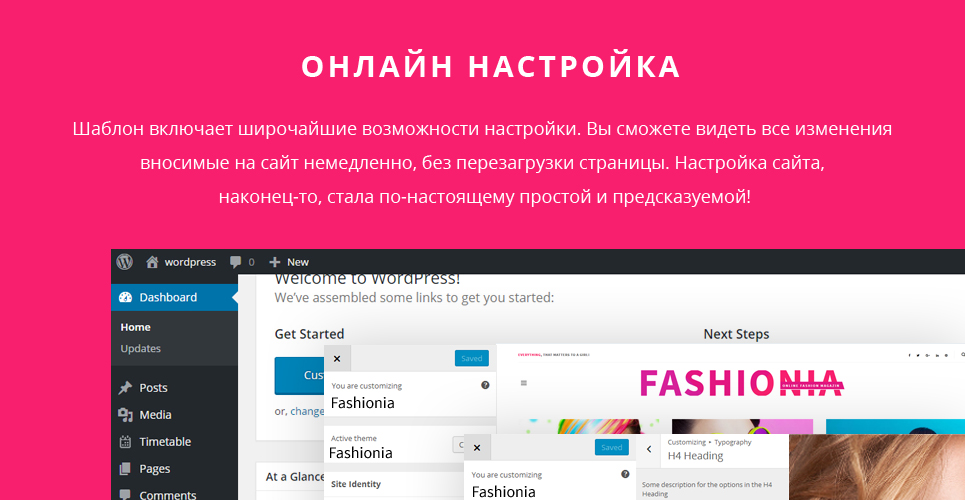Click the 'Next Steps' heading
This screenshot has height=500, width=965.
point(736,334)
